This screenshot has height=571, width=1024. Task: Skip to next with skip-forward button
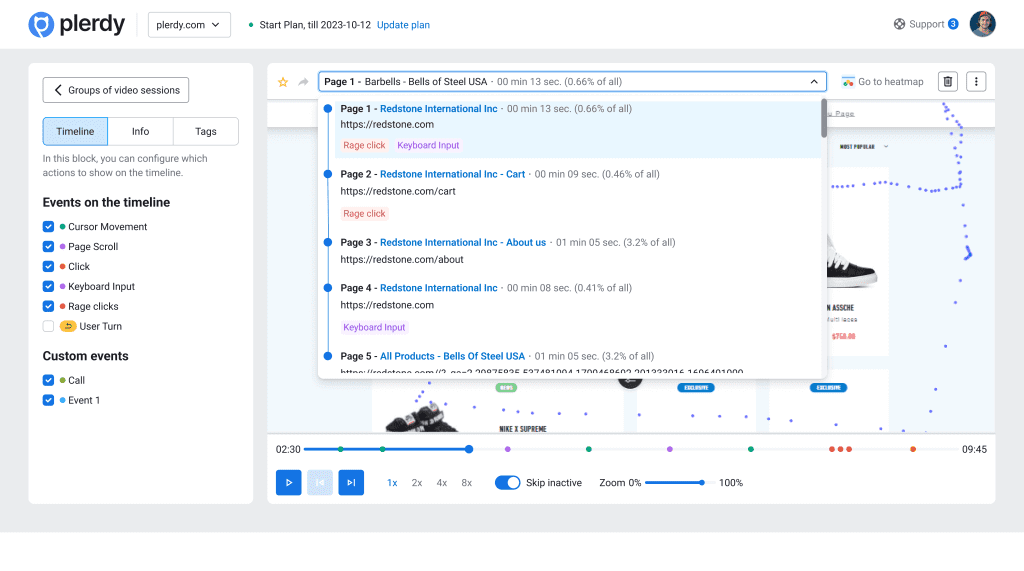tap(351, 483)
